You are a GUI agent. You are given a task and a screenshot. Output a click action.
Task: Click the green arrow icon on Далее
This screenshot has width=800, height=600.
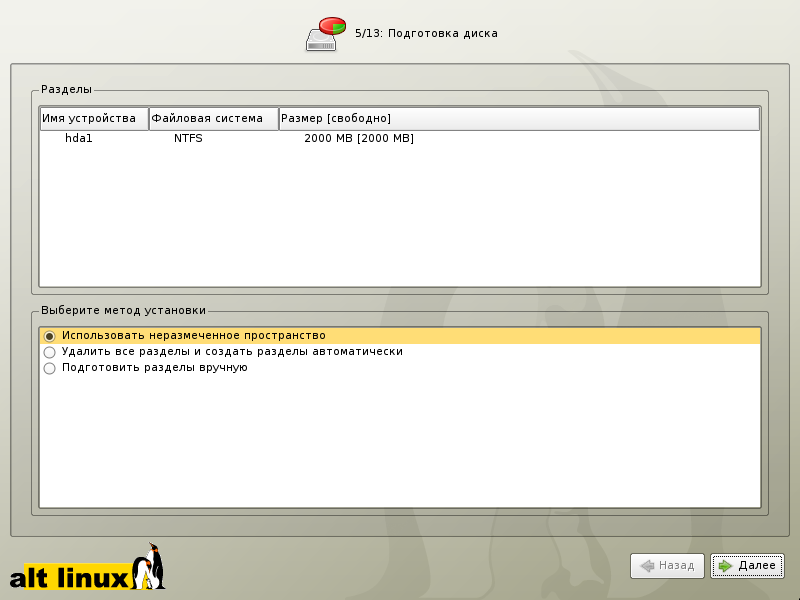click(724, 566)
